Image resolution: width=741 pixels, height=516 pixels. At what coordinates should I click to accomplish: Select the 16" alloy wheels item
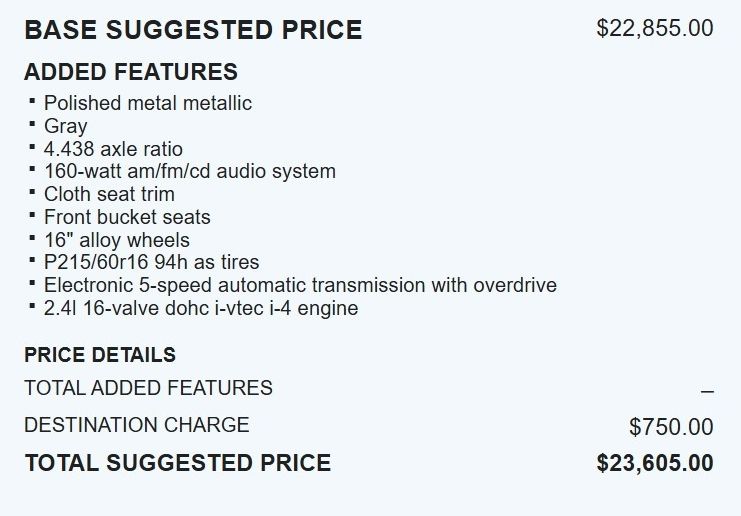click(x=117, y=240)
